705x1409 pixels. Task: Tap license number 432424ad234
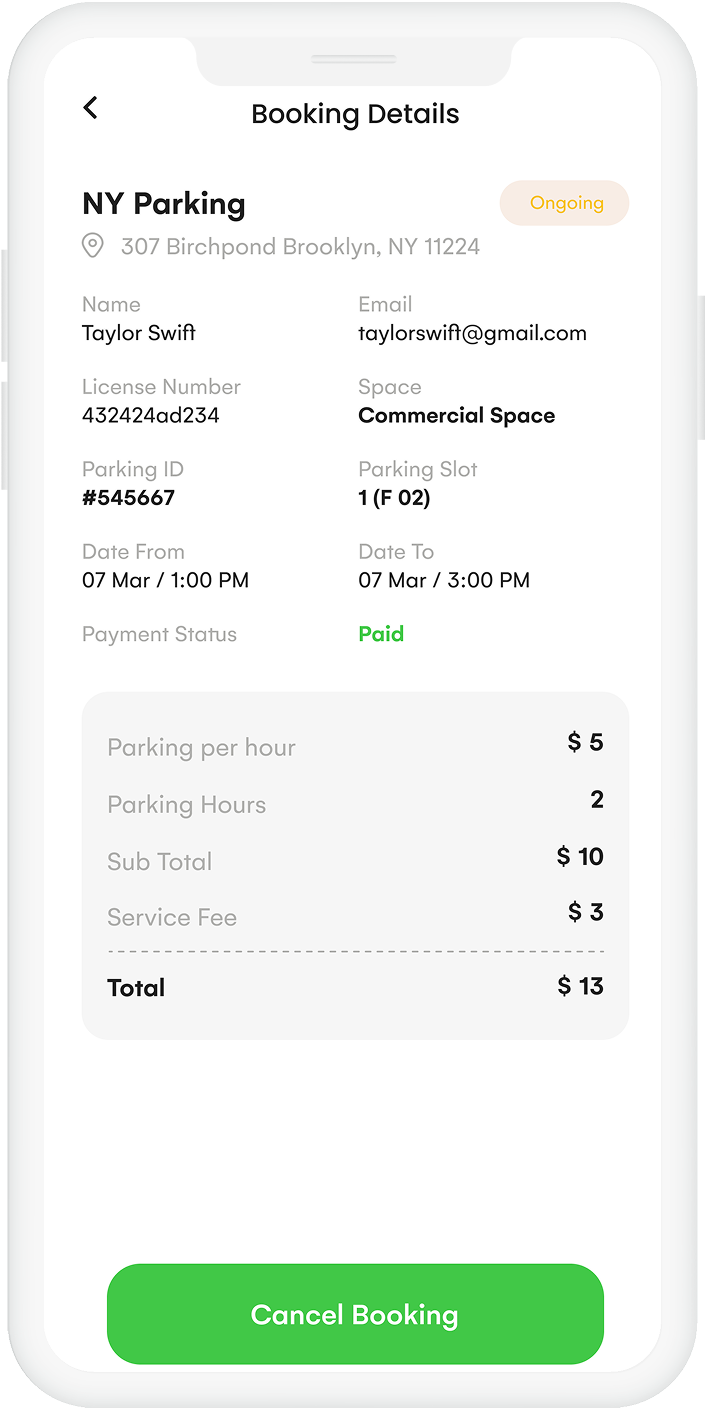pos(150,415)
